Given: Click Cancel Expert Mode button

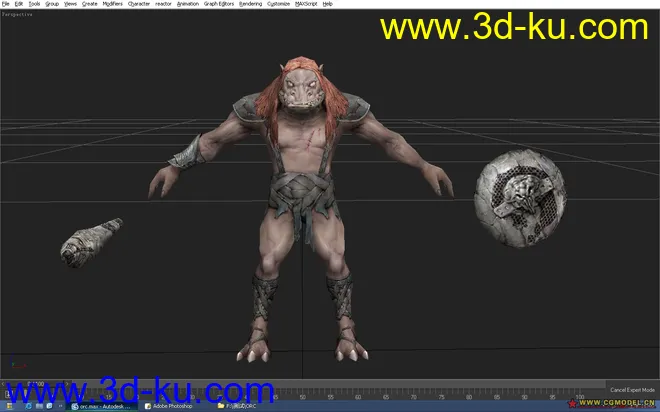Looking at the screenshot, I should [x=632, y=390].
